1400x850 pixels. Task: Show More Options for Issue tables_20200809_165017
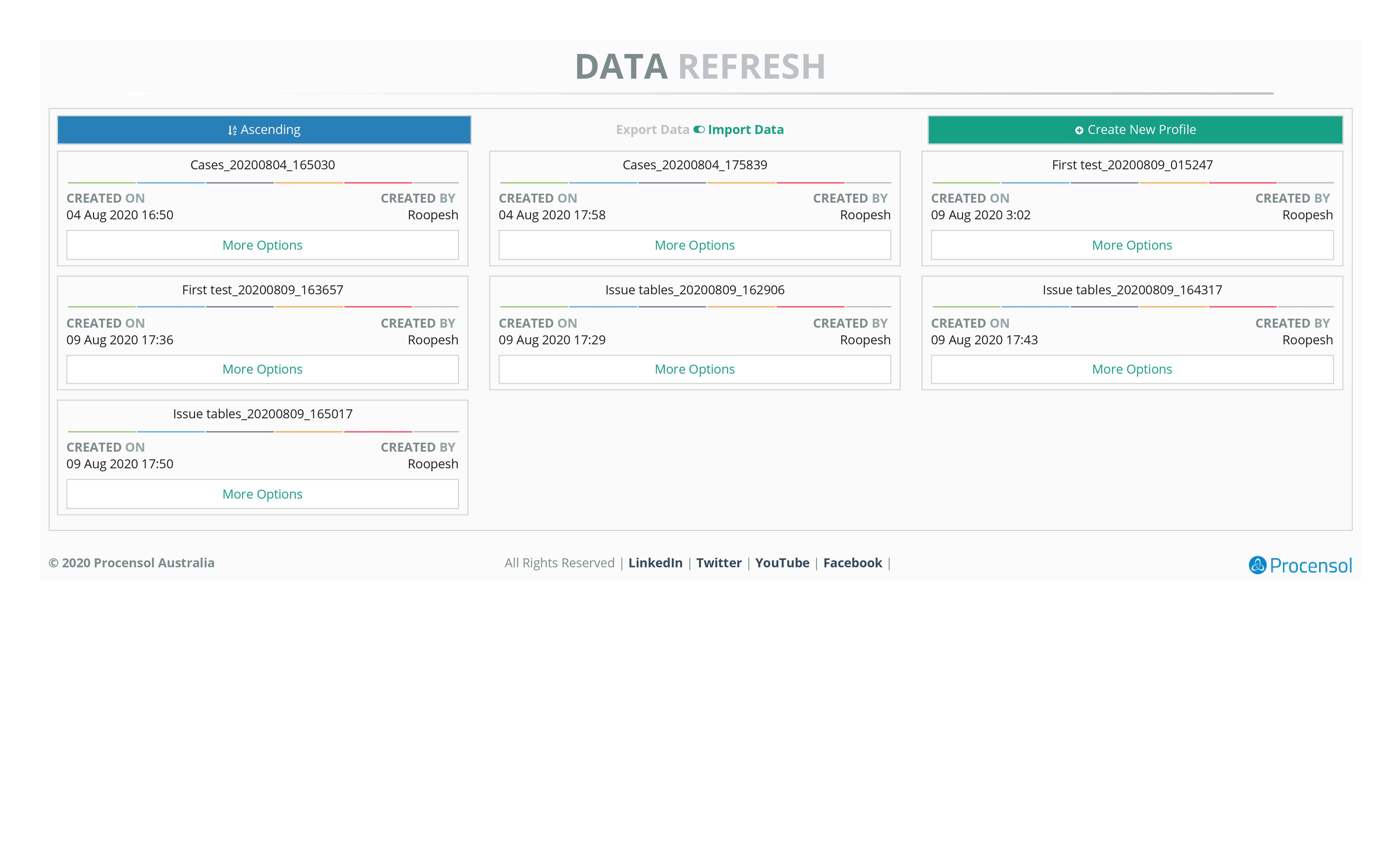(263, 494)
